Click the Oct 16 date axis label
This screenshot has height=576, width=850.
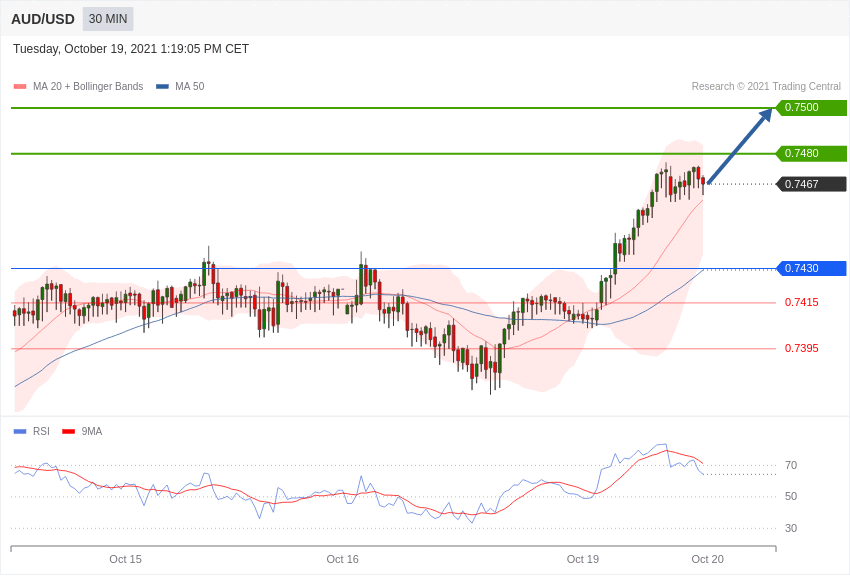tap(343, 559)
